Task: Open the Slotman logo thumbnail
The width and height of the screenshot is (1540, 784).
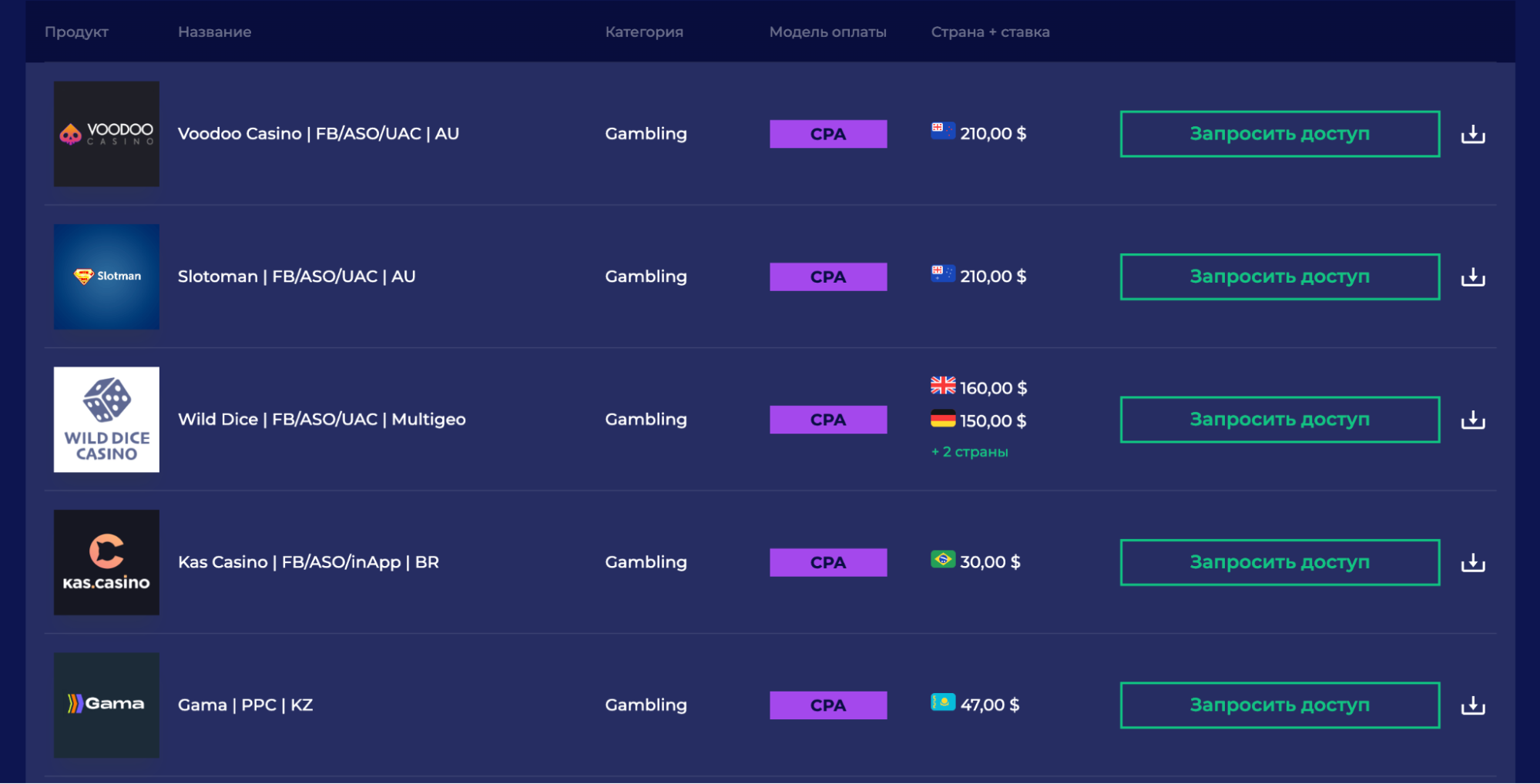Action: pyautogui.click(x=106, y=276)
